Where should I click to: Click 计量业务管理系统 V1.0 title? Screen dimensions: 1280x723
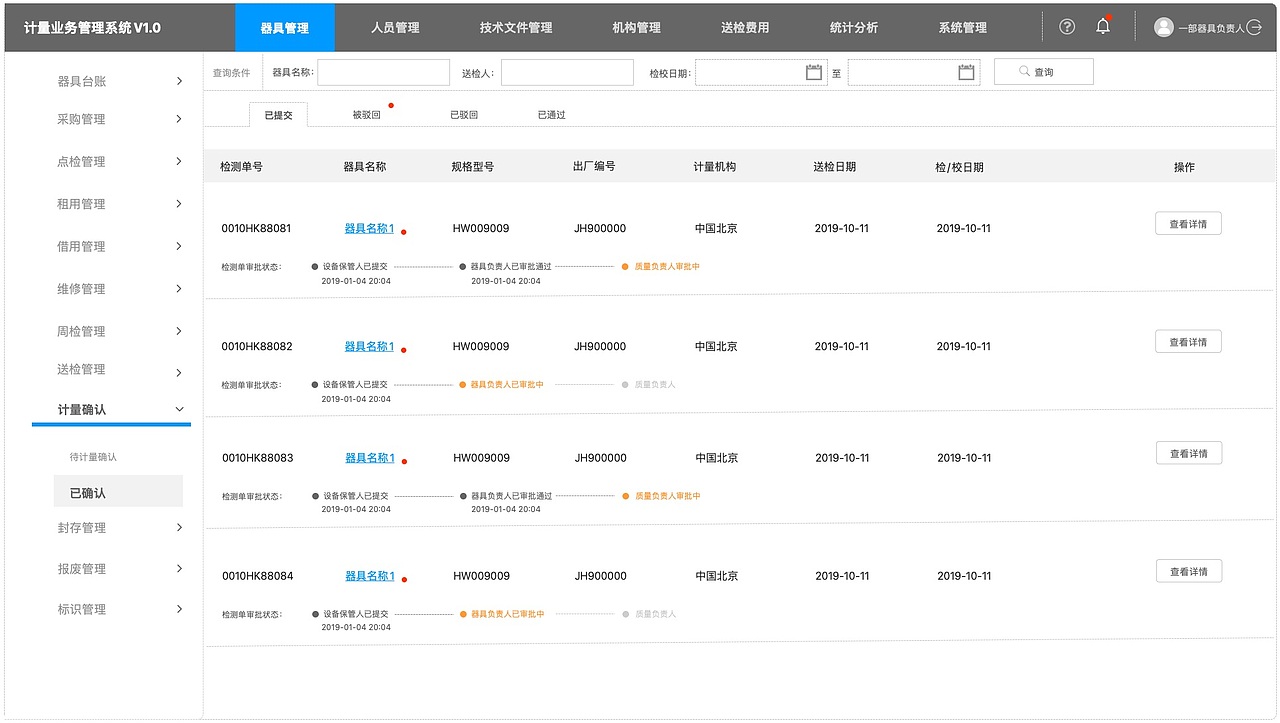(92, 28)
